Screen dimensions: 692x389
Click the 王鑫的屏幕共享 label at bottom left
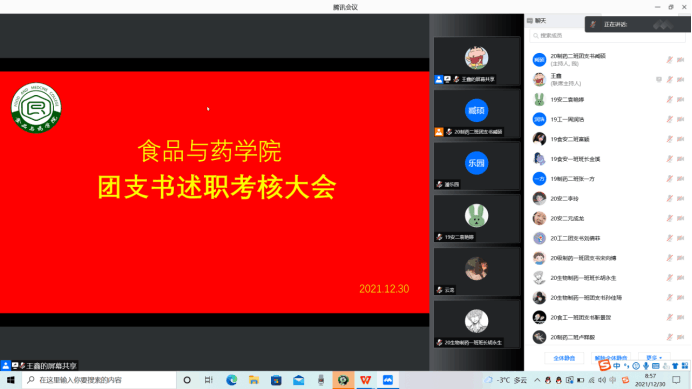pyautogui.click(x=51, y=366)
